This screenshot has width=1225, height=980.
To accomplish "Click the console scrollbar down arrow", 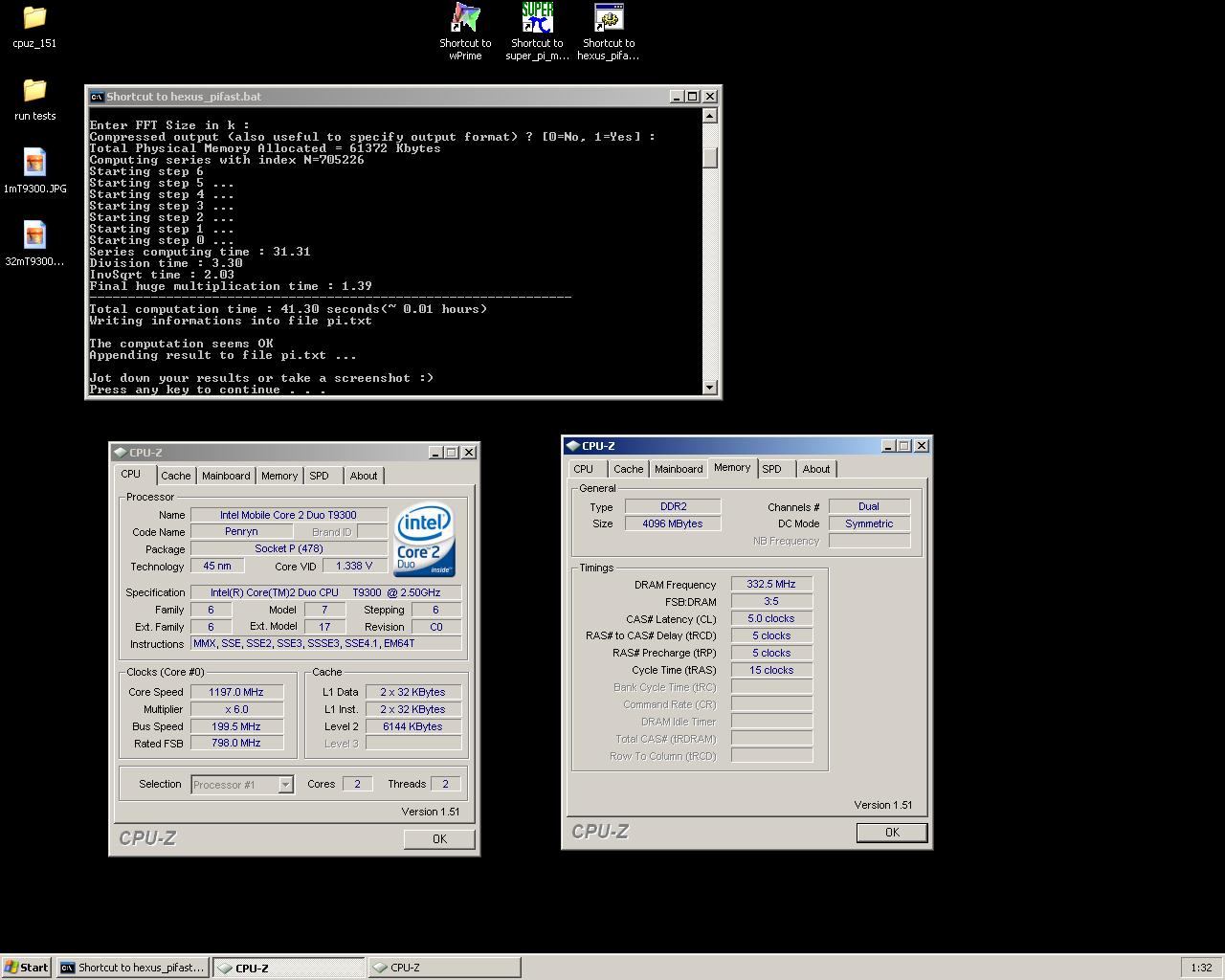I will [x=709, y=388].
